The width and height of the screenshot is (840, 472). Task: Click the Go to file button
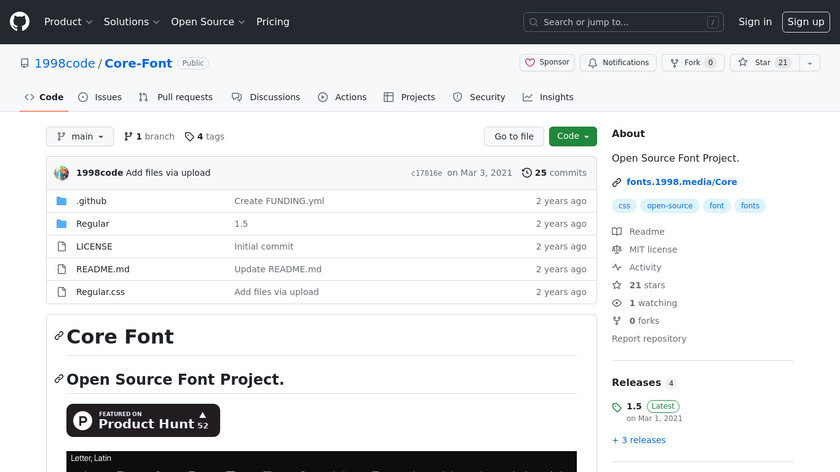point(514,137)
